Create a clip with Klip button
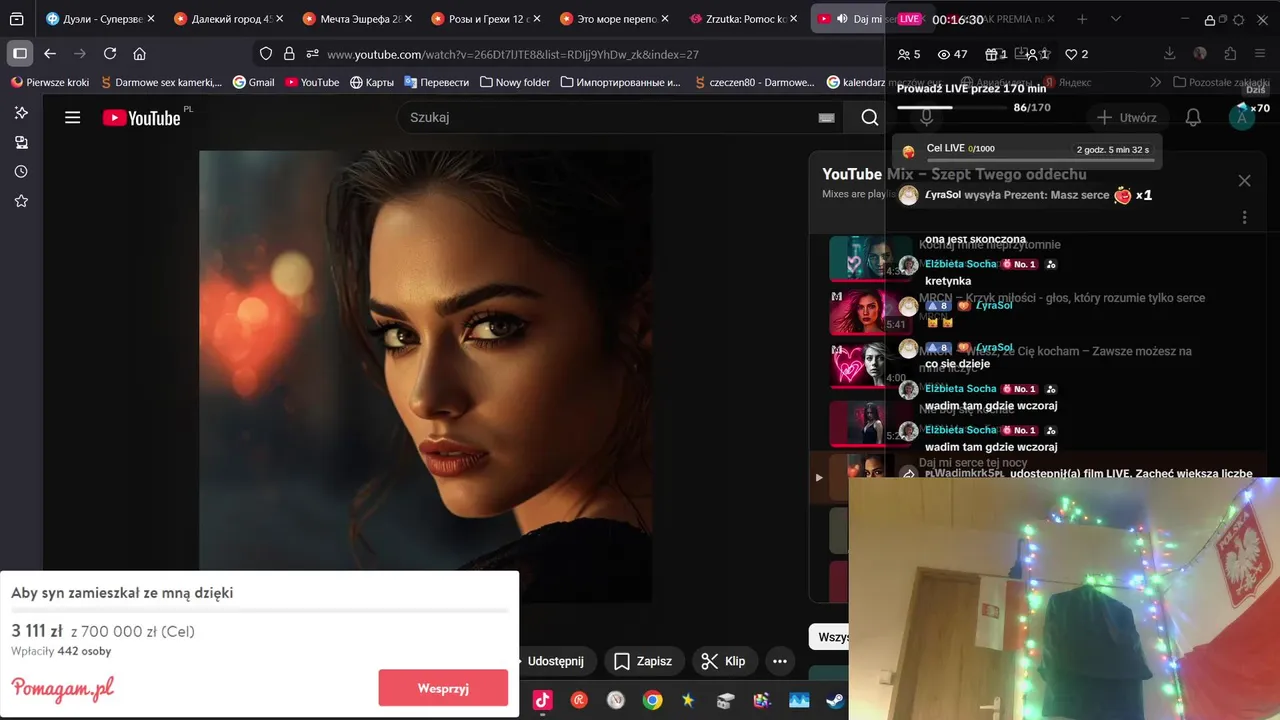Screen dimensions: 1280x720 point(724,661)
